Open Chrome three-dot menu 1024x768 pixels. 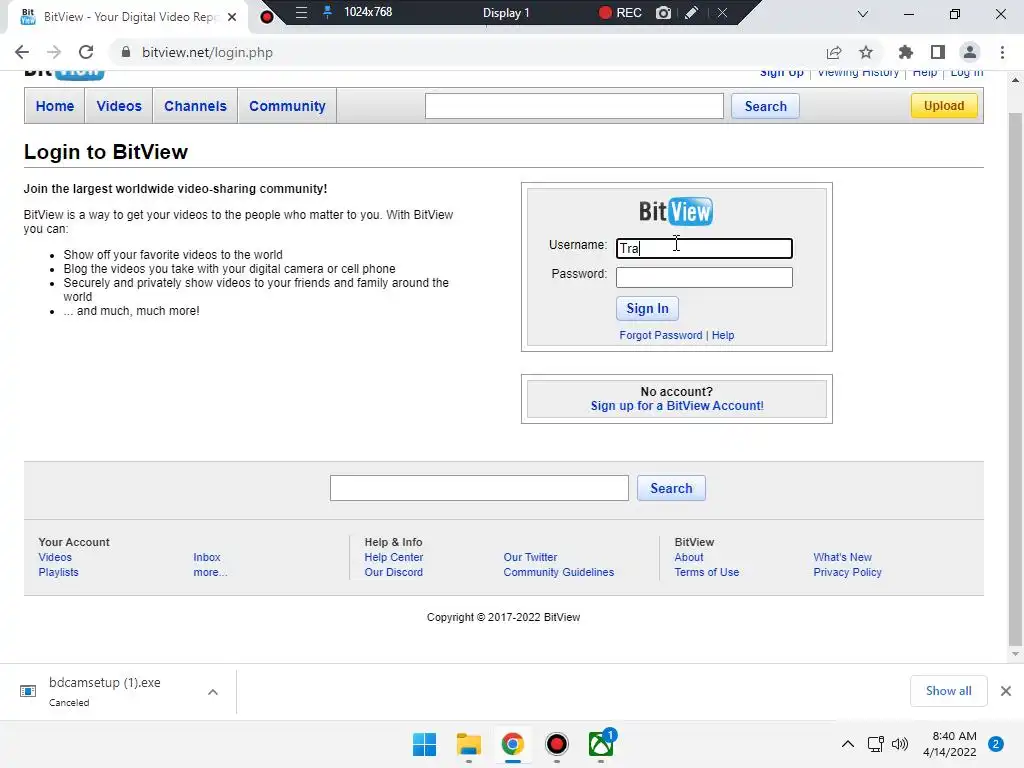click(x=1002, y=52)
